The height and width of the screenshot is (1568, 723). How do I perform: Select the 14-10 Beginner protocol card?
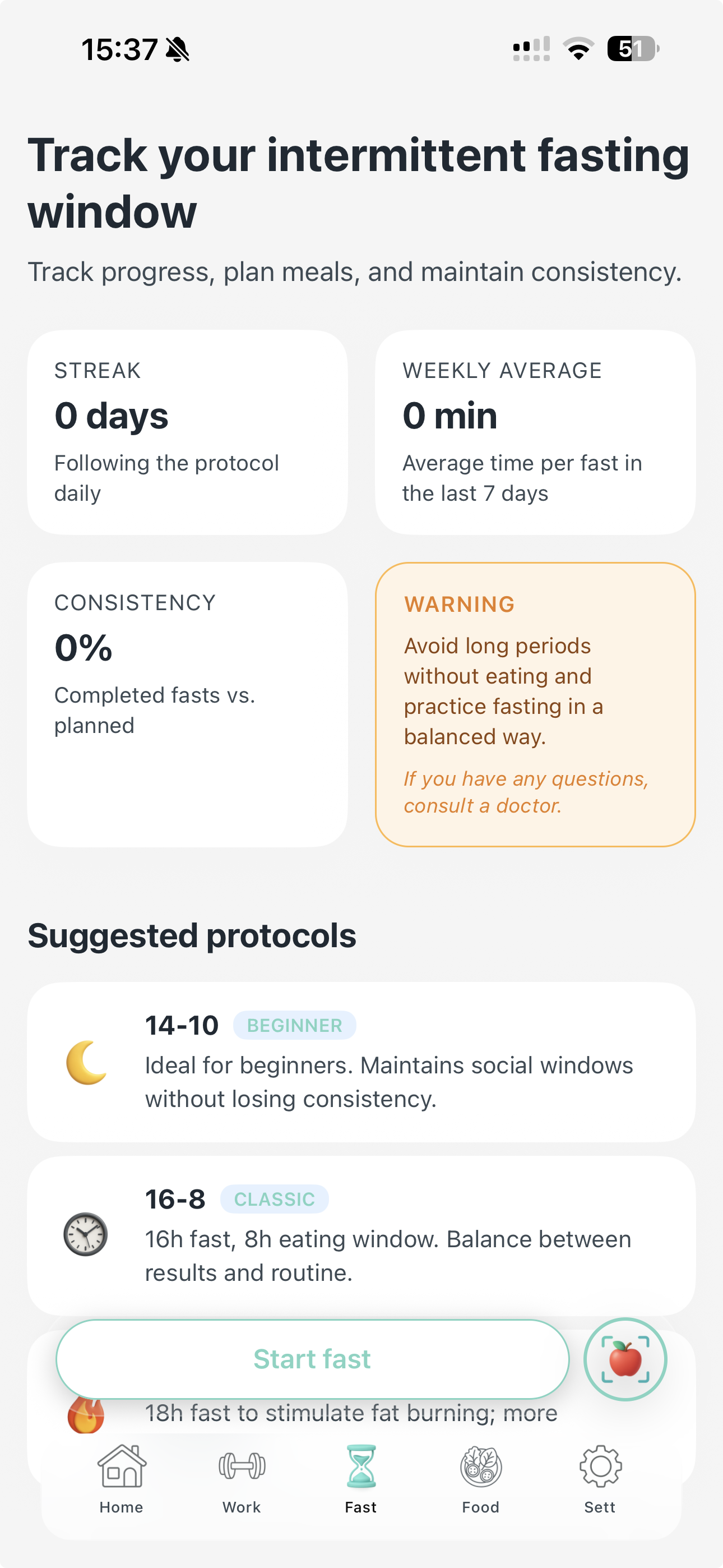click(361, 1062)
